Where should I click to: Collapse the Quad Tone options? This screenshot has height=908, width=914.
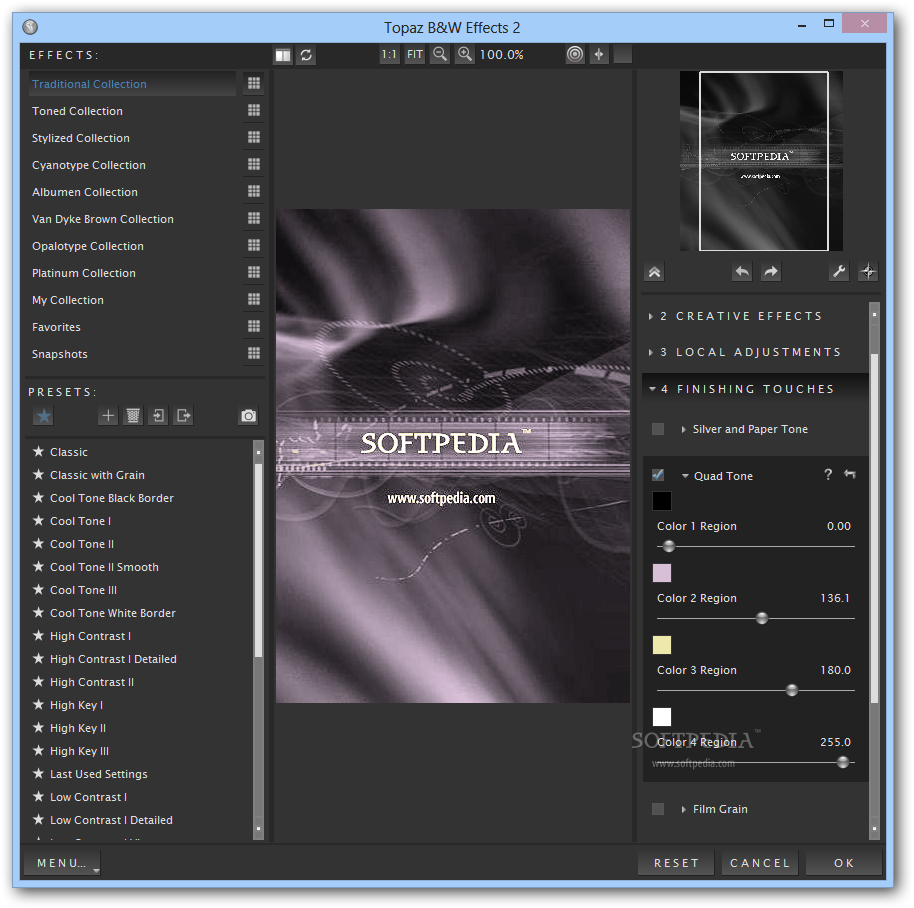pos(686,476)
